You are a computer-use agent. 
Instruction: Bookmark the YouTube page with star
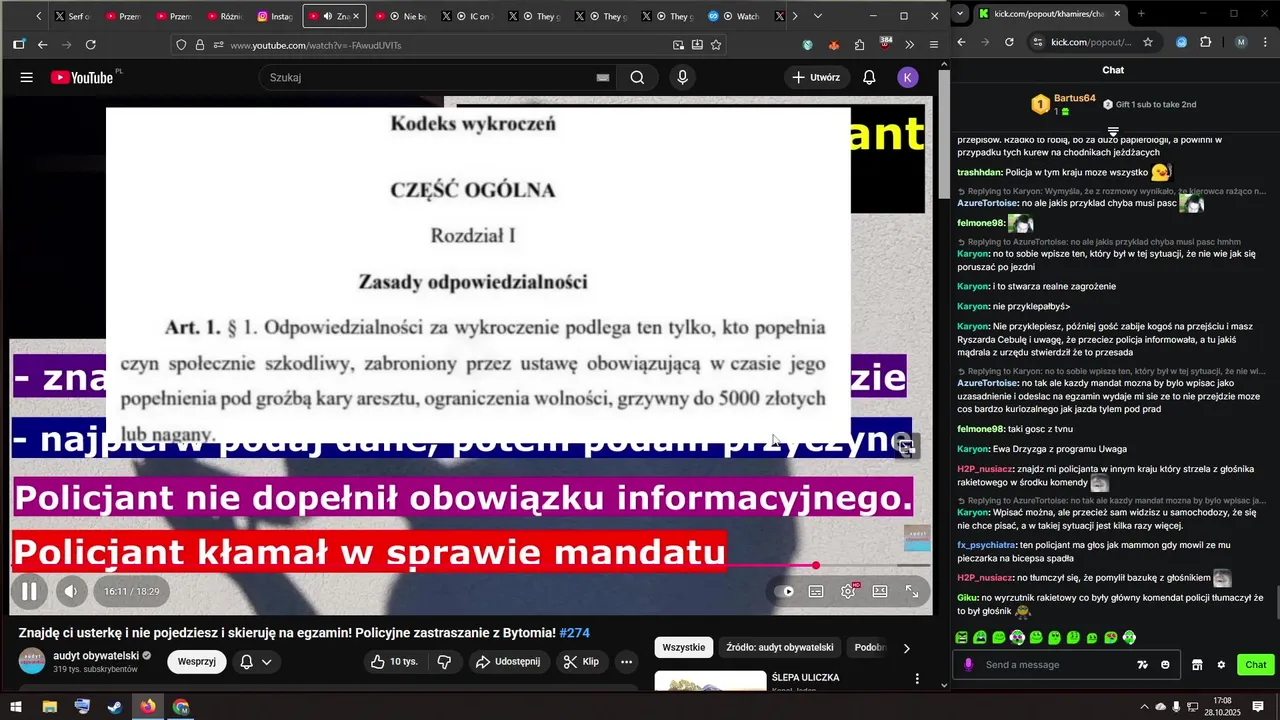[716, 45]
